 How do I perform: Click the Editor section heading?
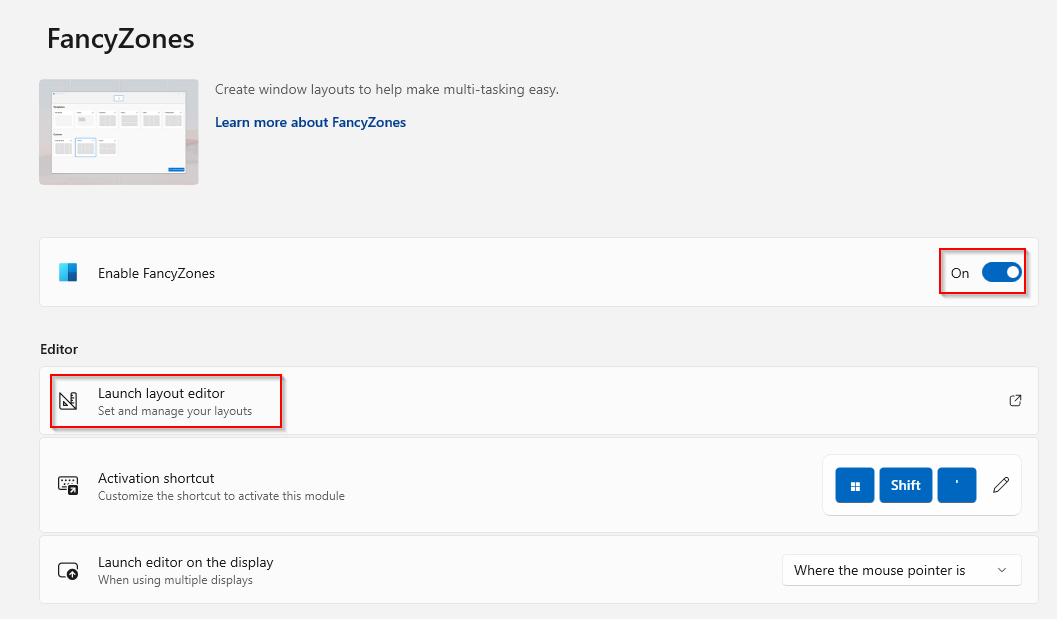59,349
